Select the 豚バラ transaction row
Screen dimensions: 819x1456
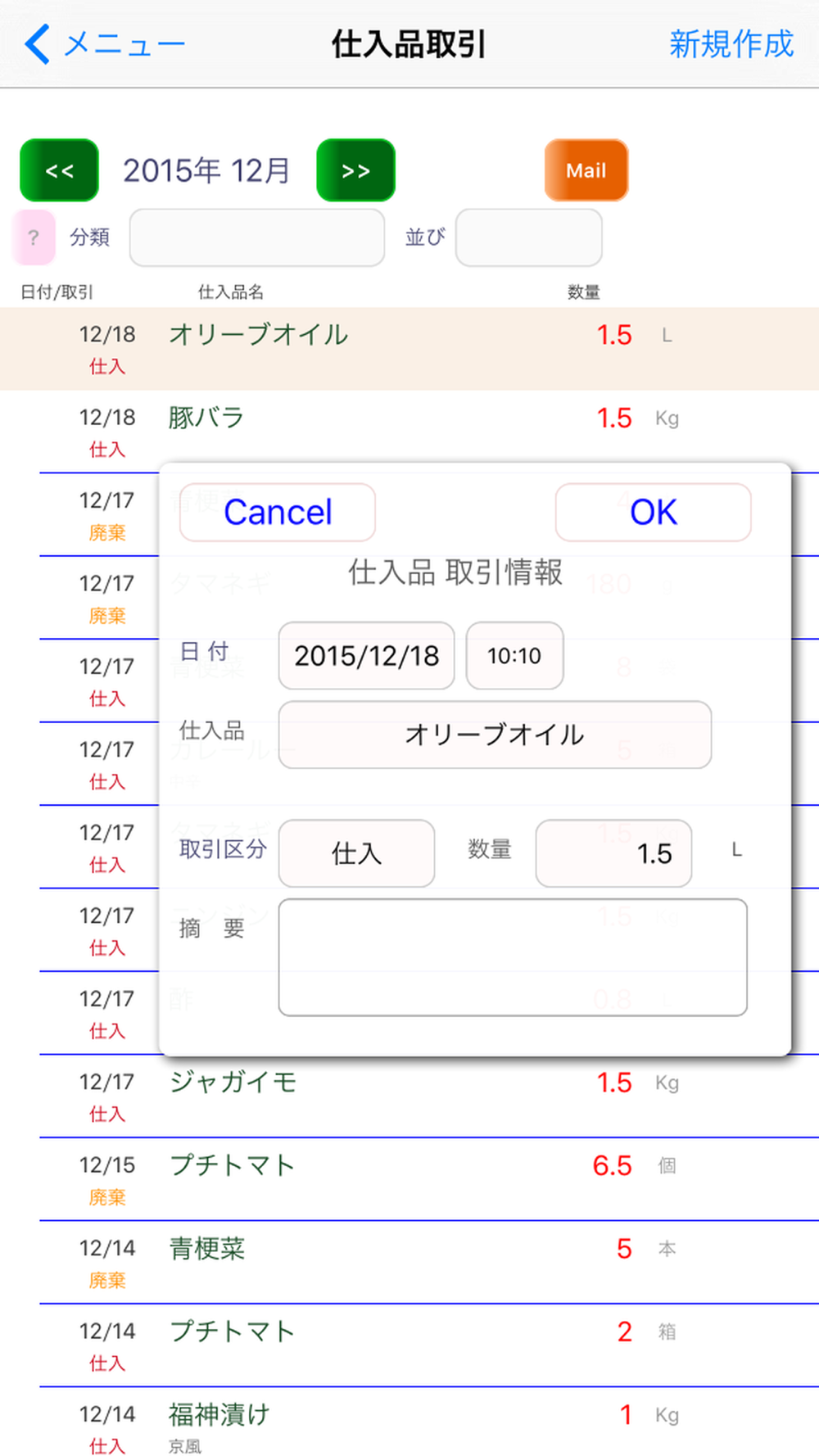tap(409, 432)
